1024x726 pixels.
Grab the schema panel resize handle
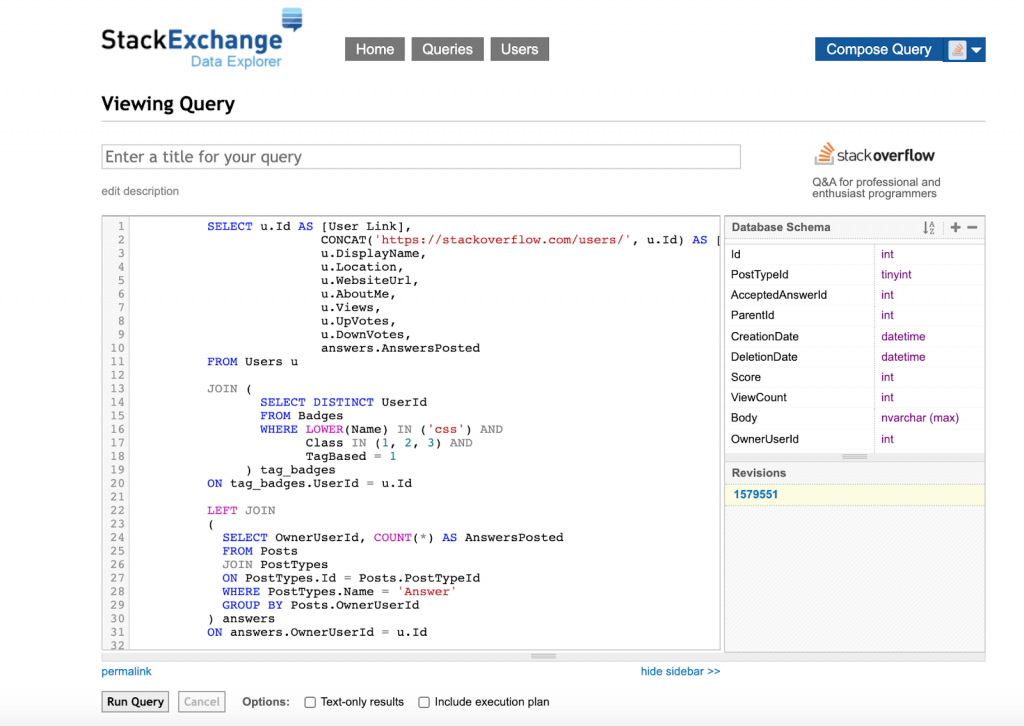(854, 456)
